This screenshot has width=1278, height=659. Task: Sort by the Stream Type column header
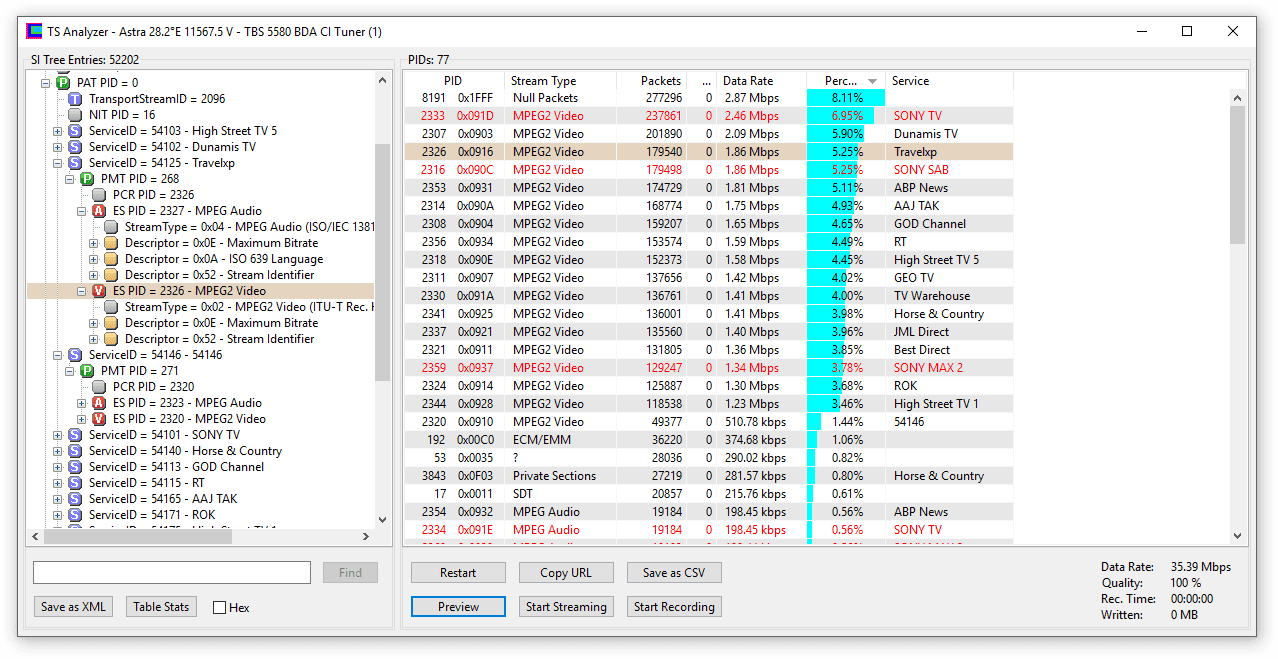click(x=559, y=81)
